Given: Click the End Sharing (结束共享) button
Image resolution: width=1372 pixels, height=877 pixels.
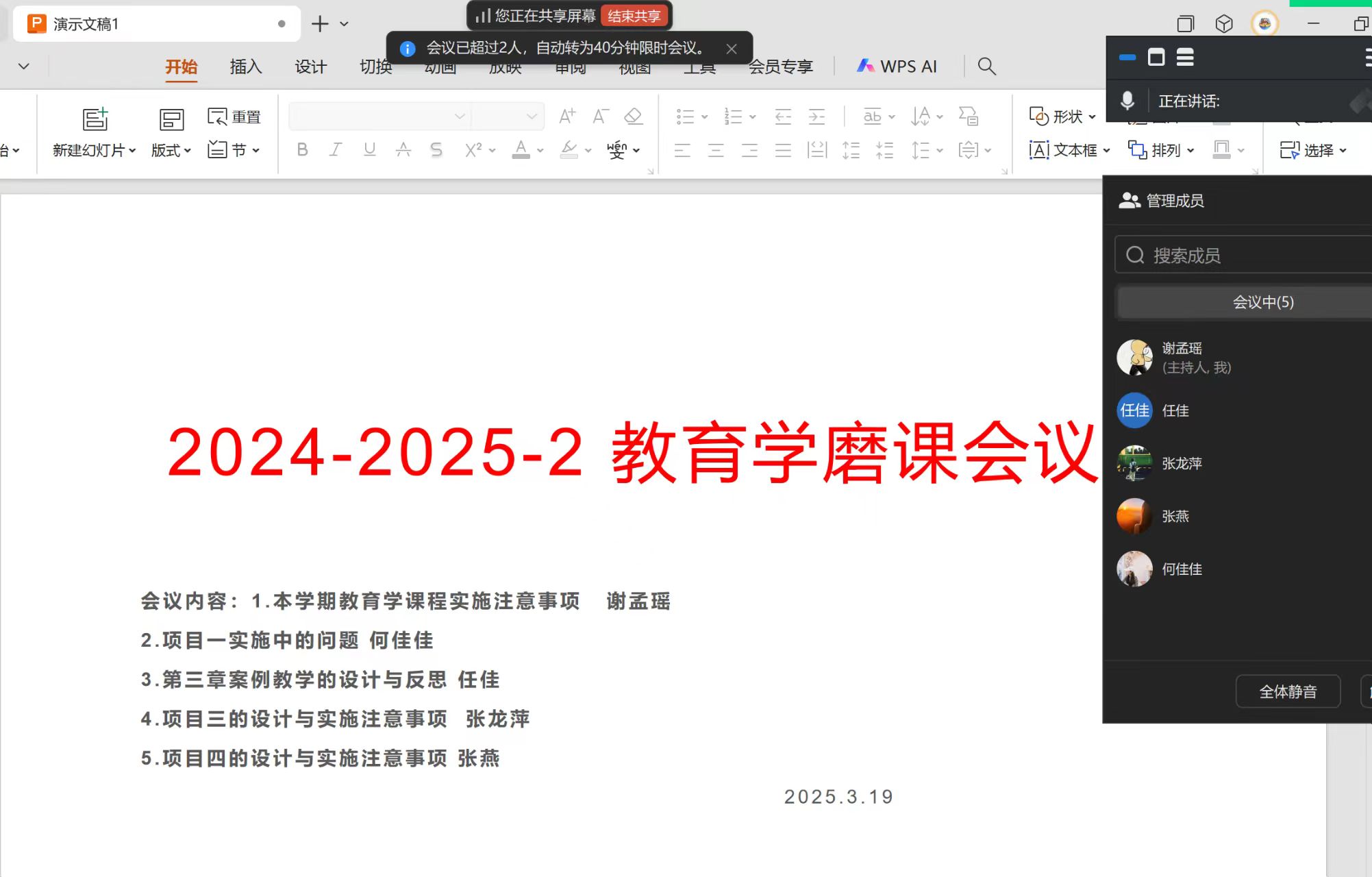Looking at the screenshot, I should 634,16.
